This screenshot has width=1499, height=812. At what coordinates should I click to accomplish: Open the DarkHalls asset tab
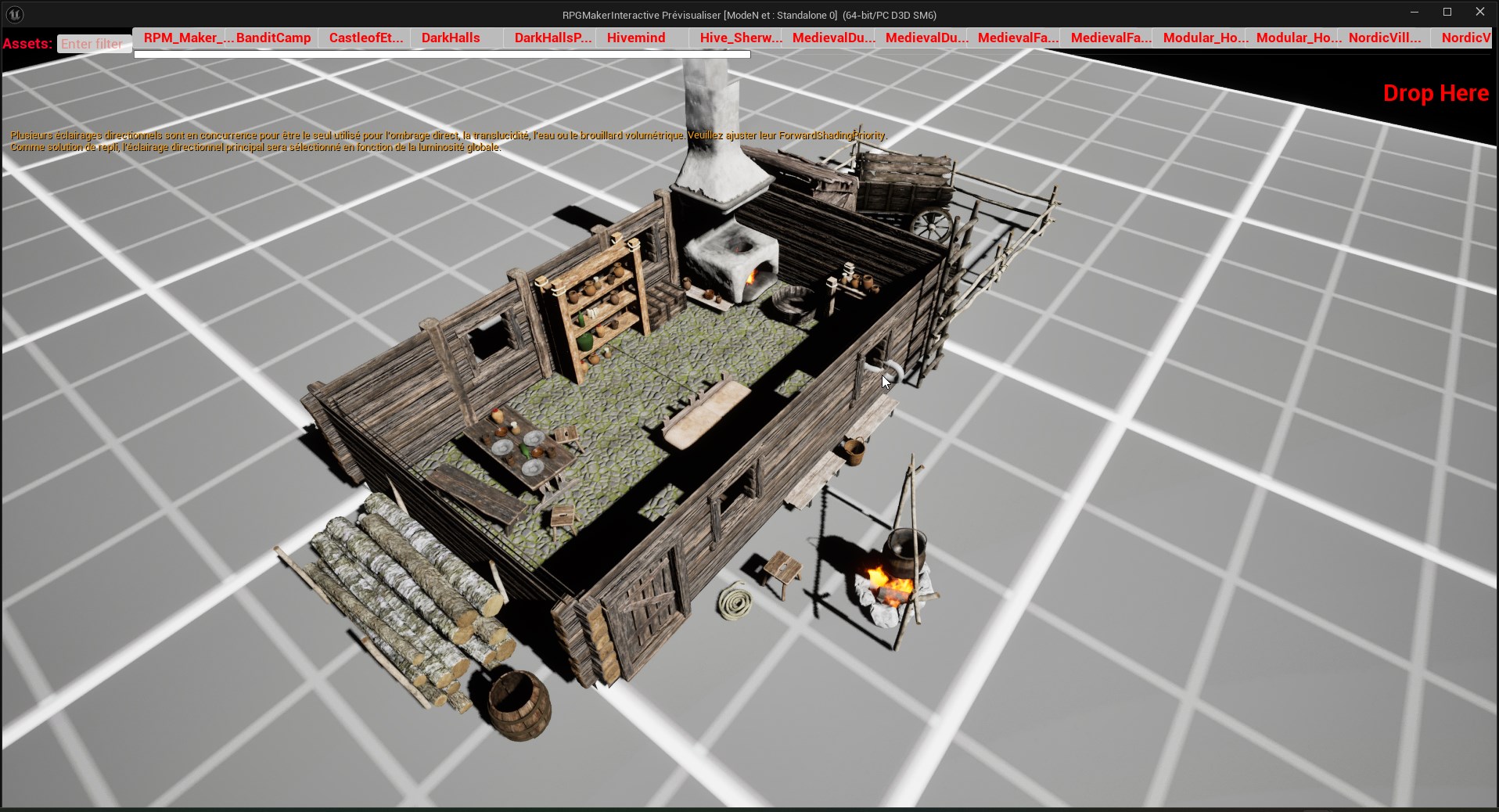[458, 38]
